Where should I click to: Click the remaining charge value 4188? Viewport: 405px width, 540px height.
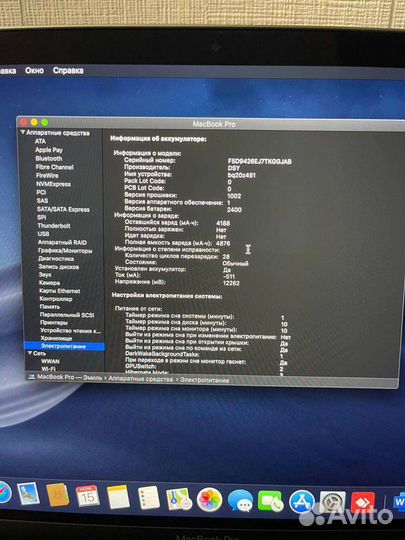[x=223, y=223]
